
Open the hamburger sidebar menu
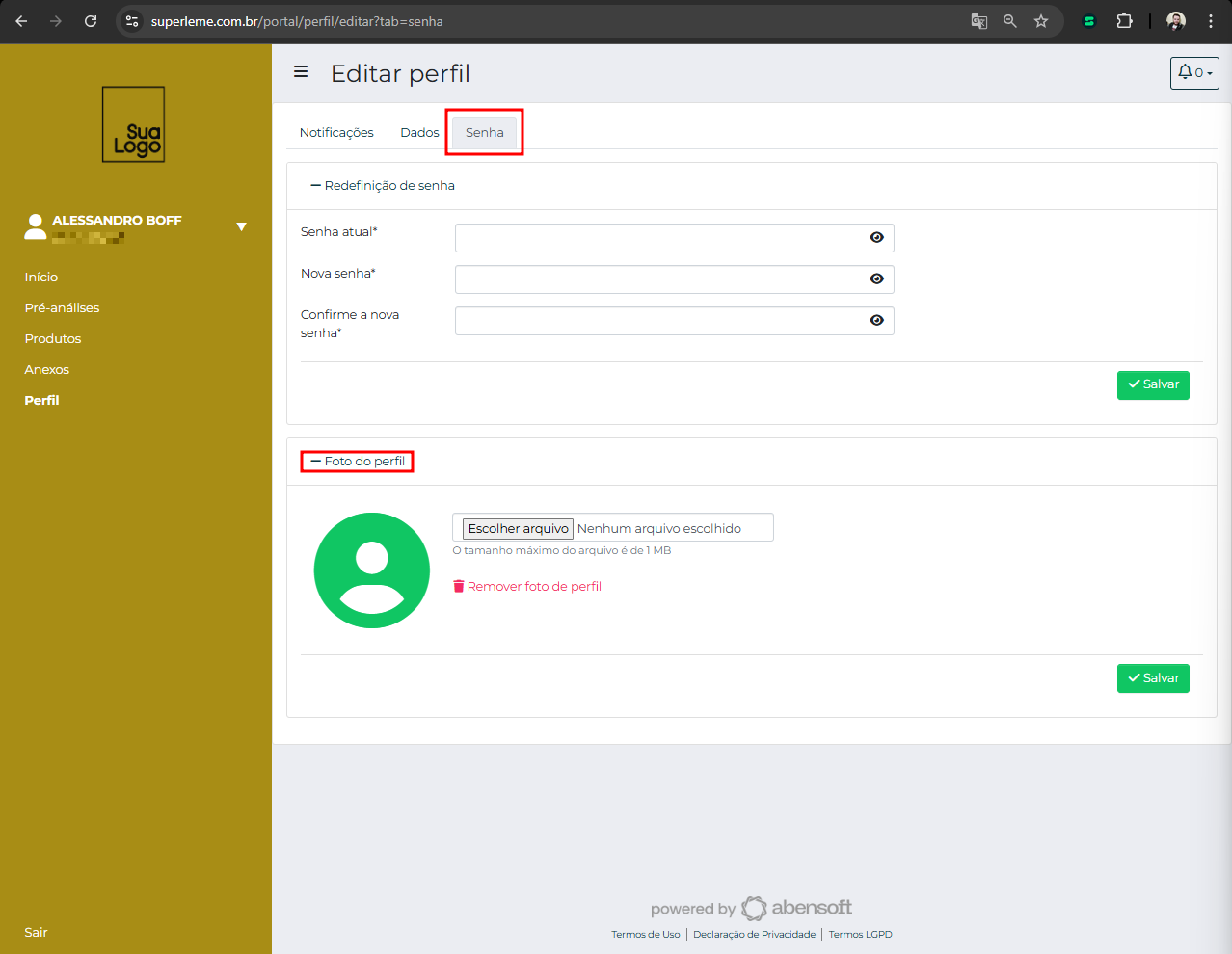(301, 72)
